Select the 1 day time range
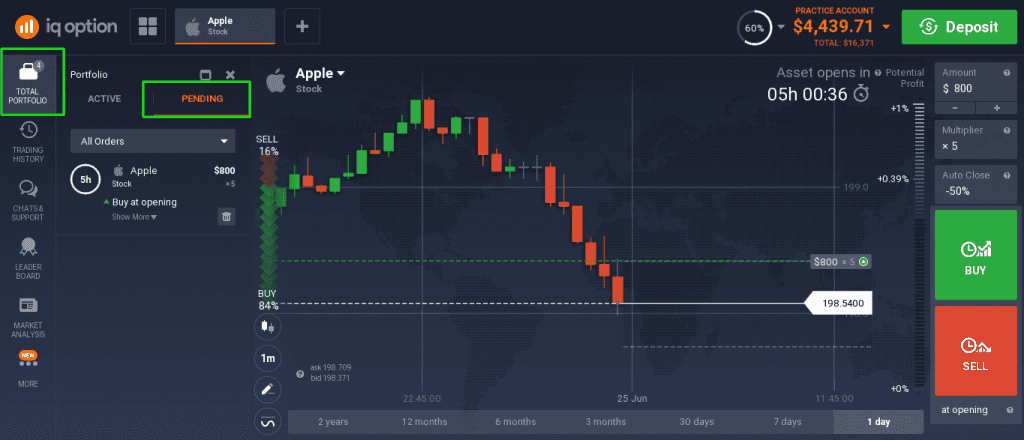1024x440 pixels. [878, 422]
